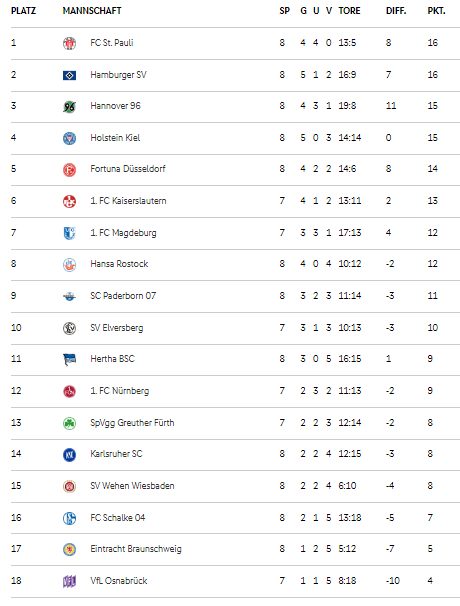The image size is (460, 606).
Task: Open the Eintracht Braunschweig team link
Action: [136, 549]
